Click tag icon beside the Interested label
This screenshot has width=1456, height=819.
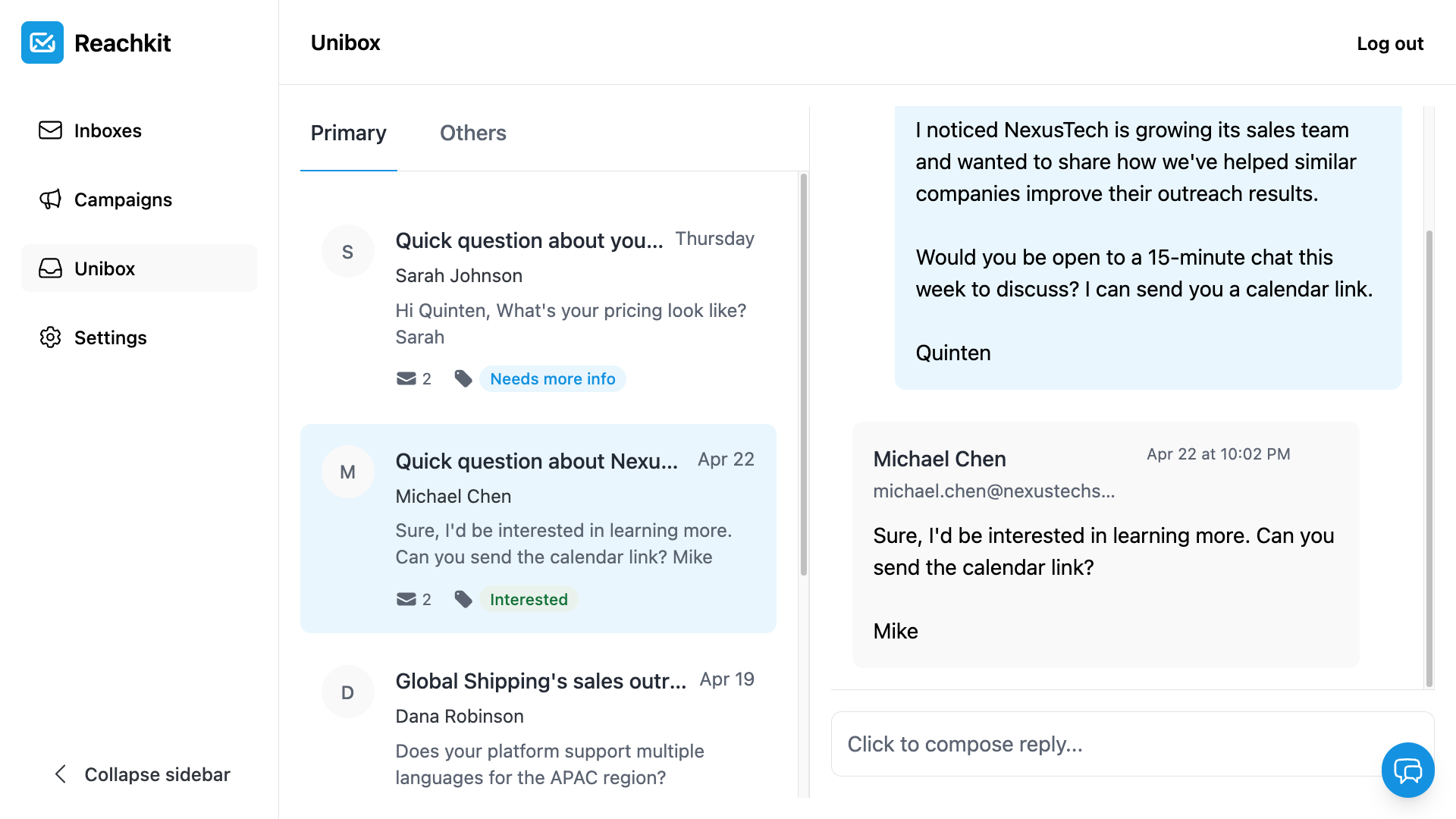[x=463, y=599]
